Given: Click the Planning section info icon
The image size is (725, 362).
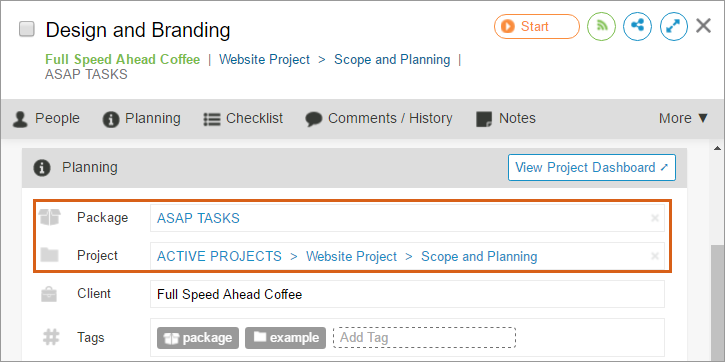Looking at the screenshot, I should pos(42,168).
